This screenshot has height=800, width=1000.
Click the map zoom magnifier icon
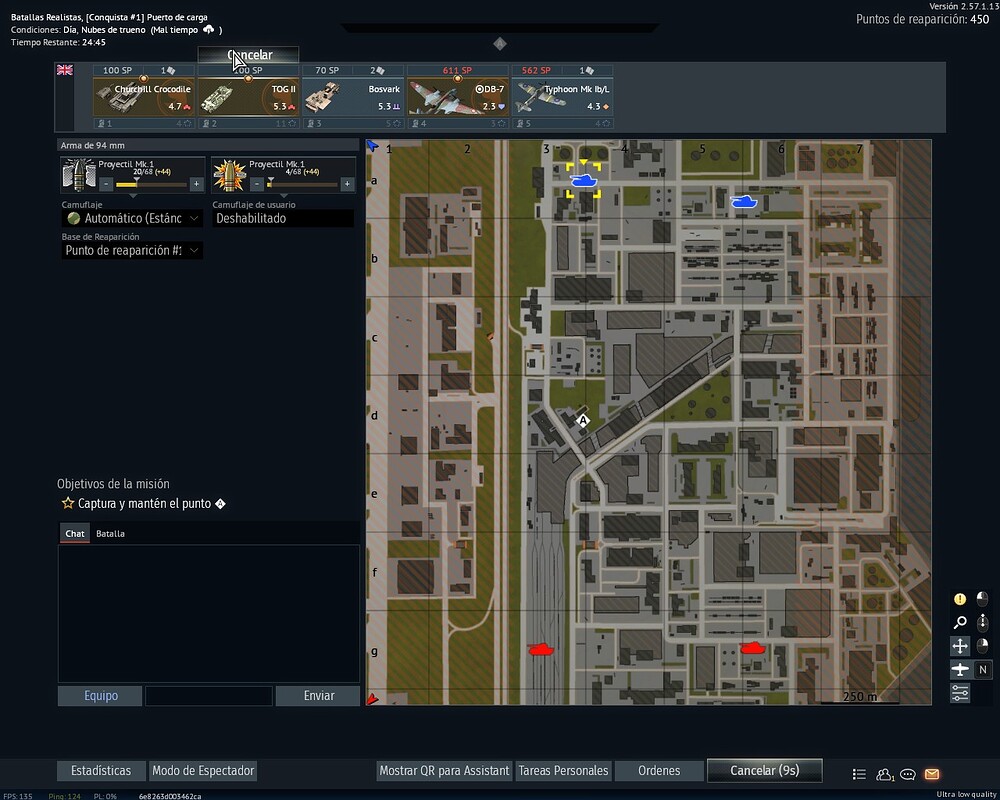[960, 622]
